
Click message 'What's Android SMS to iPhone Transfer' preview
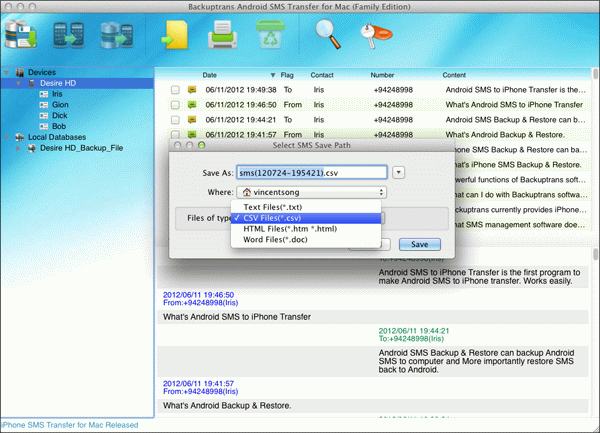tap(237, 317)
